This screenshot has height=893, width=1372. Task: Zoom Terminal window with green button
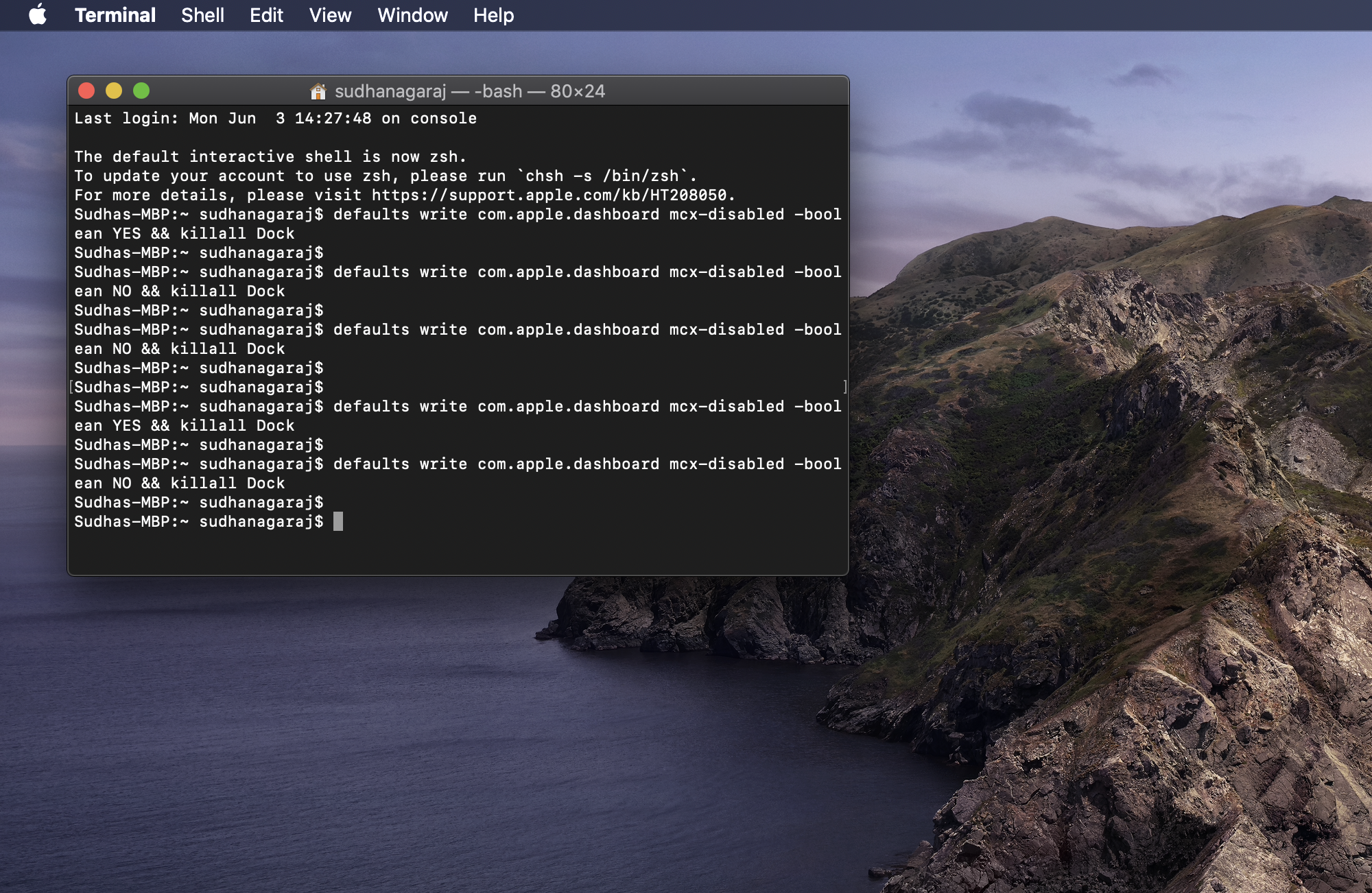[x=141, y=91]
